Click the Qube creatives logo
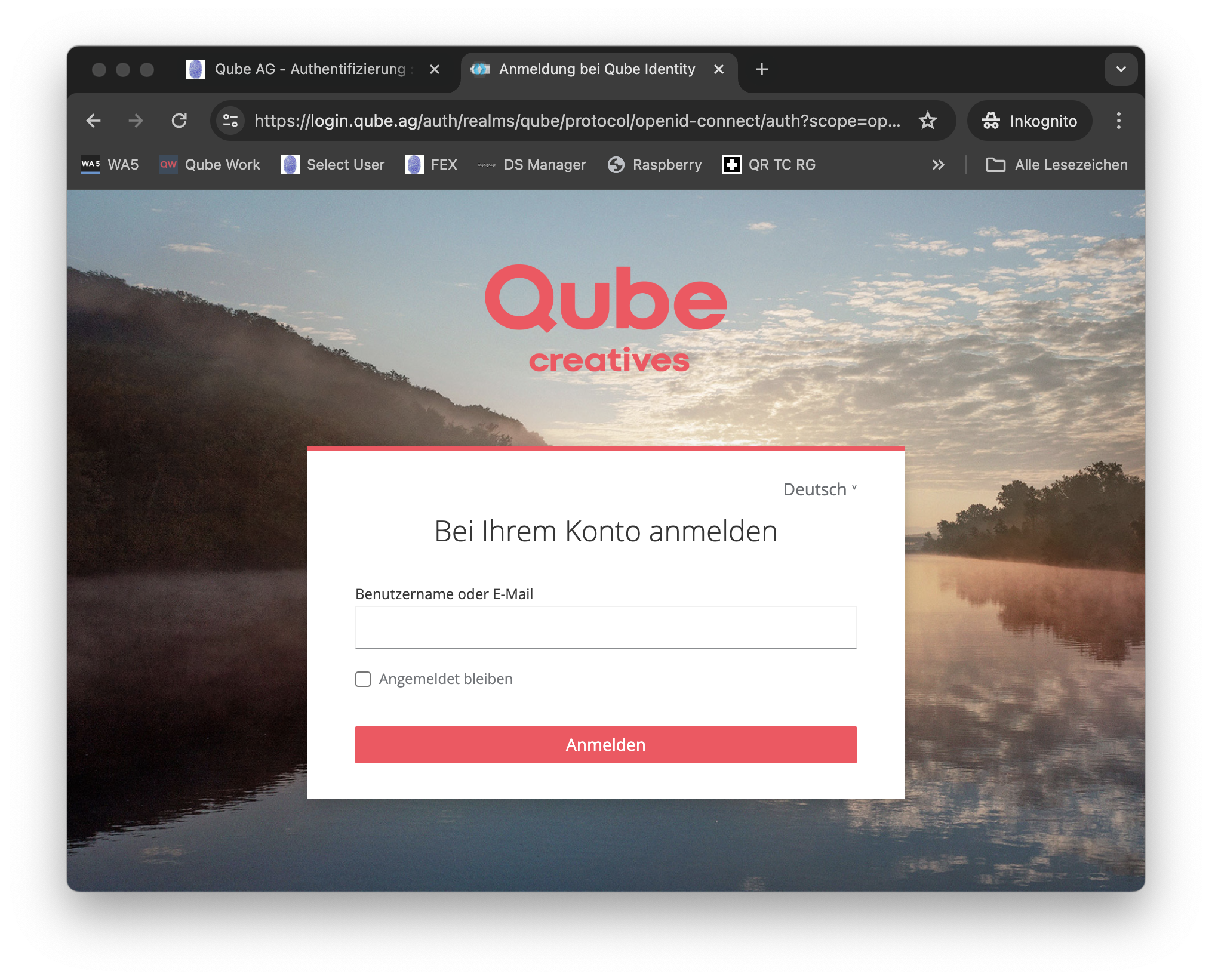1212x980 pixels. [x=606, y=319]
